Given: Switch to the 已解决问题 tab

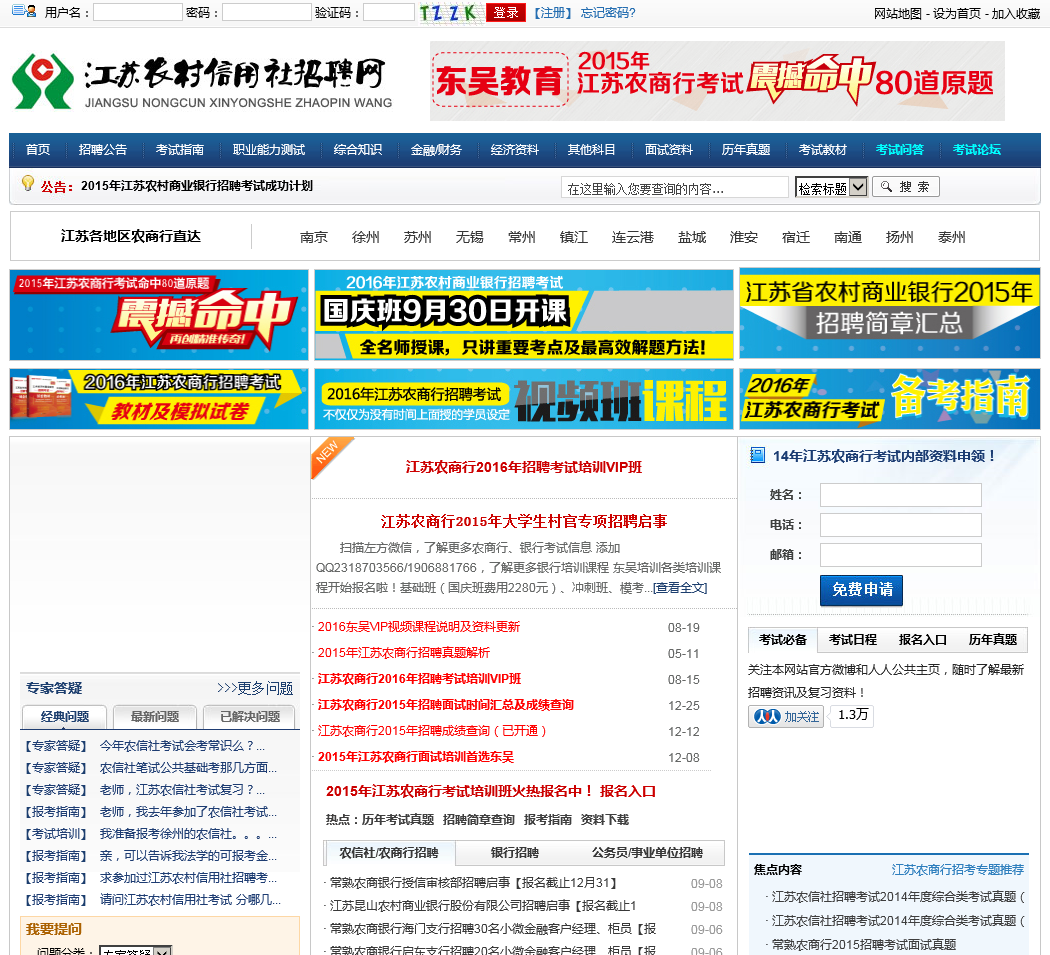Looking at the screenshot, I should tap(250, 717).
